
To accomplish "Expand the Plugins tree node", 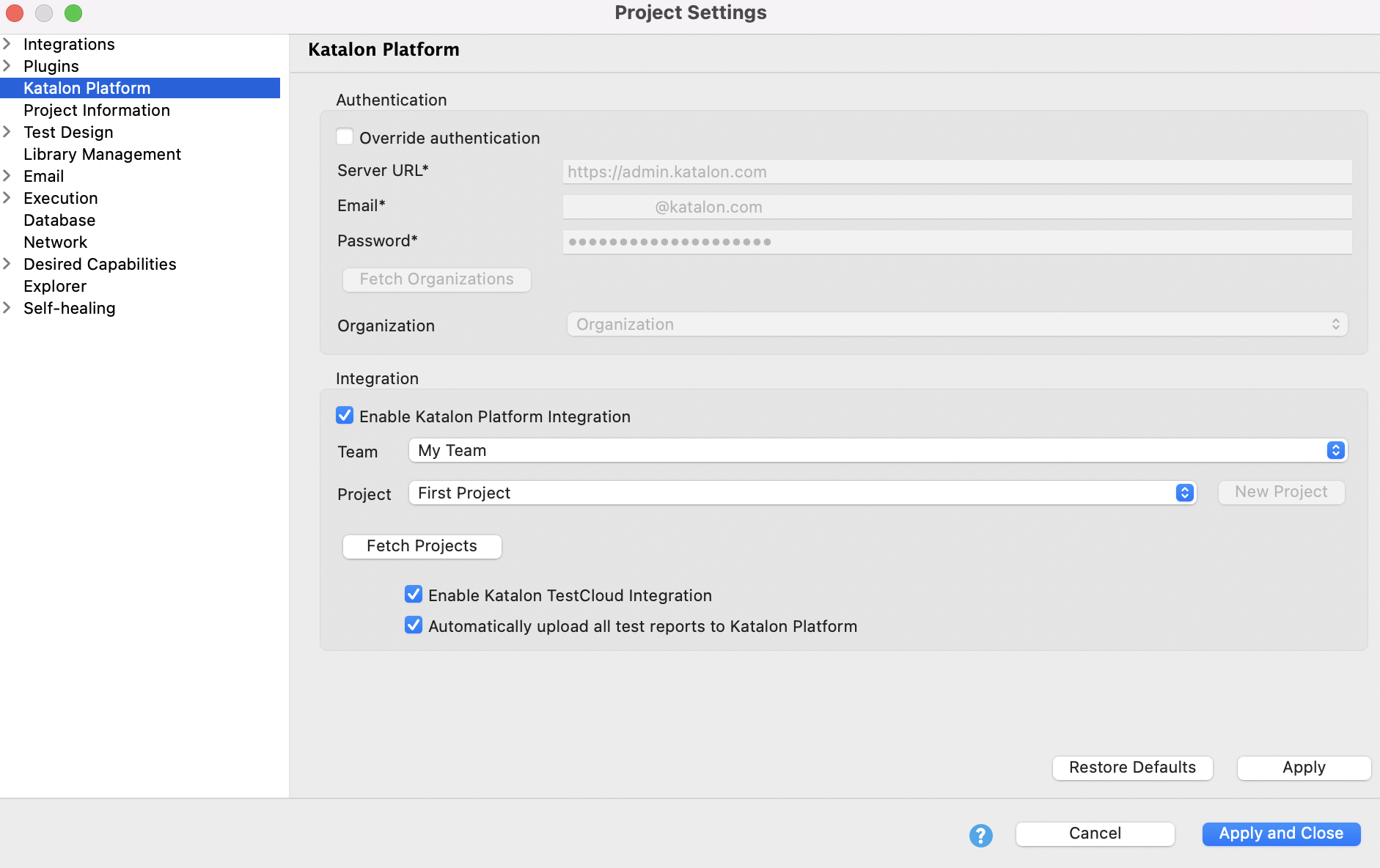I will (7, 66).
